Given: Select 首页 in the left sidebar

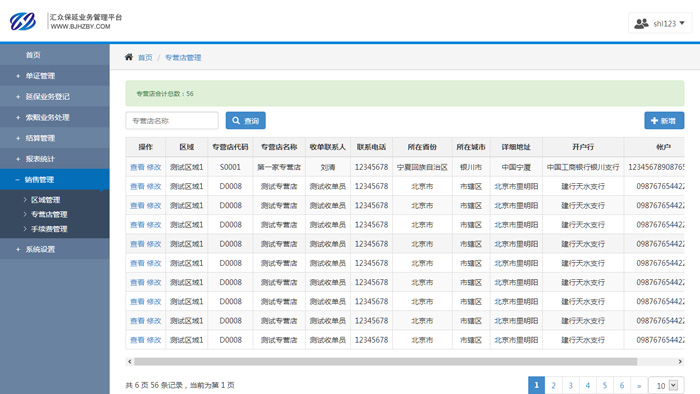Looking at the screenshot, I should click(x=33, y=55).
